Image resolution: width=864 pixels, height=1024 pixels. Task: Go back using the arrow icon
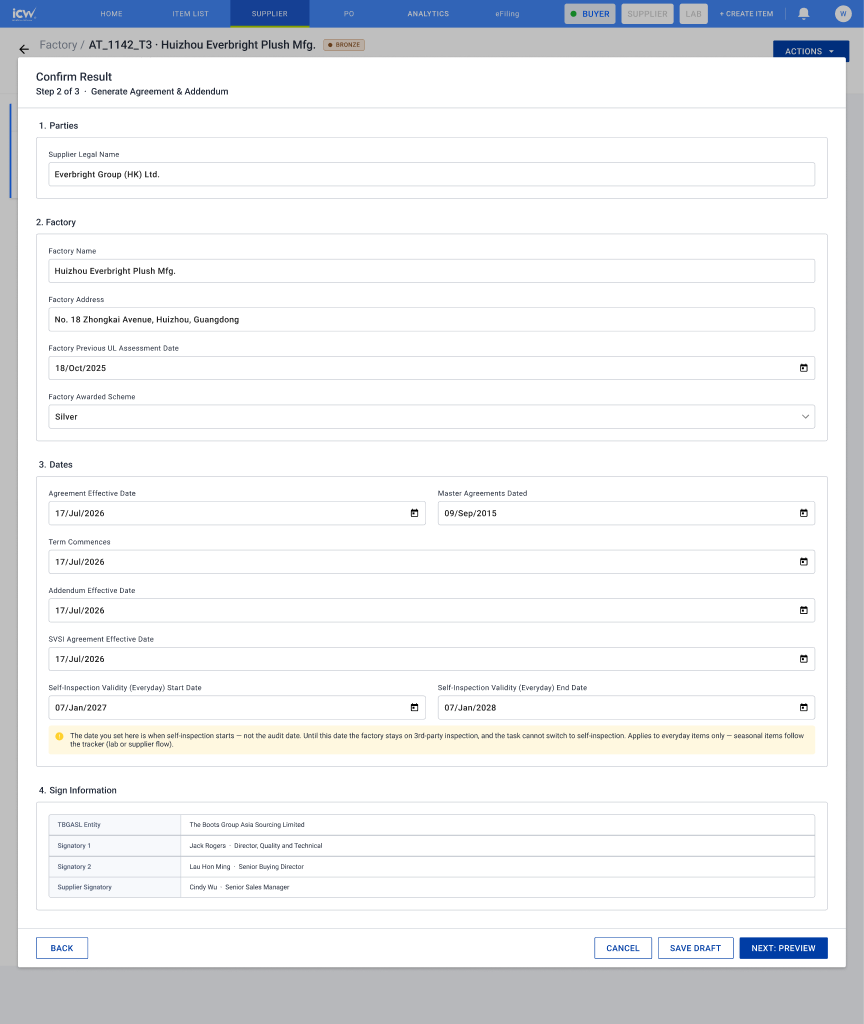point(24,49)
